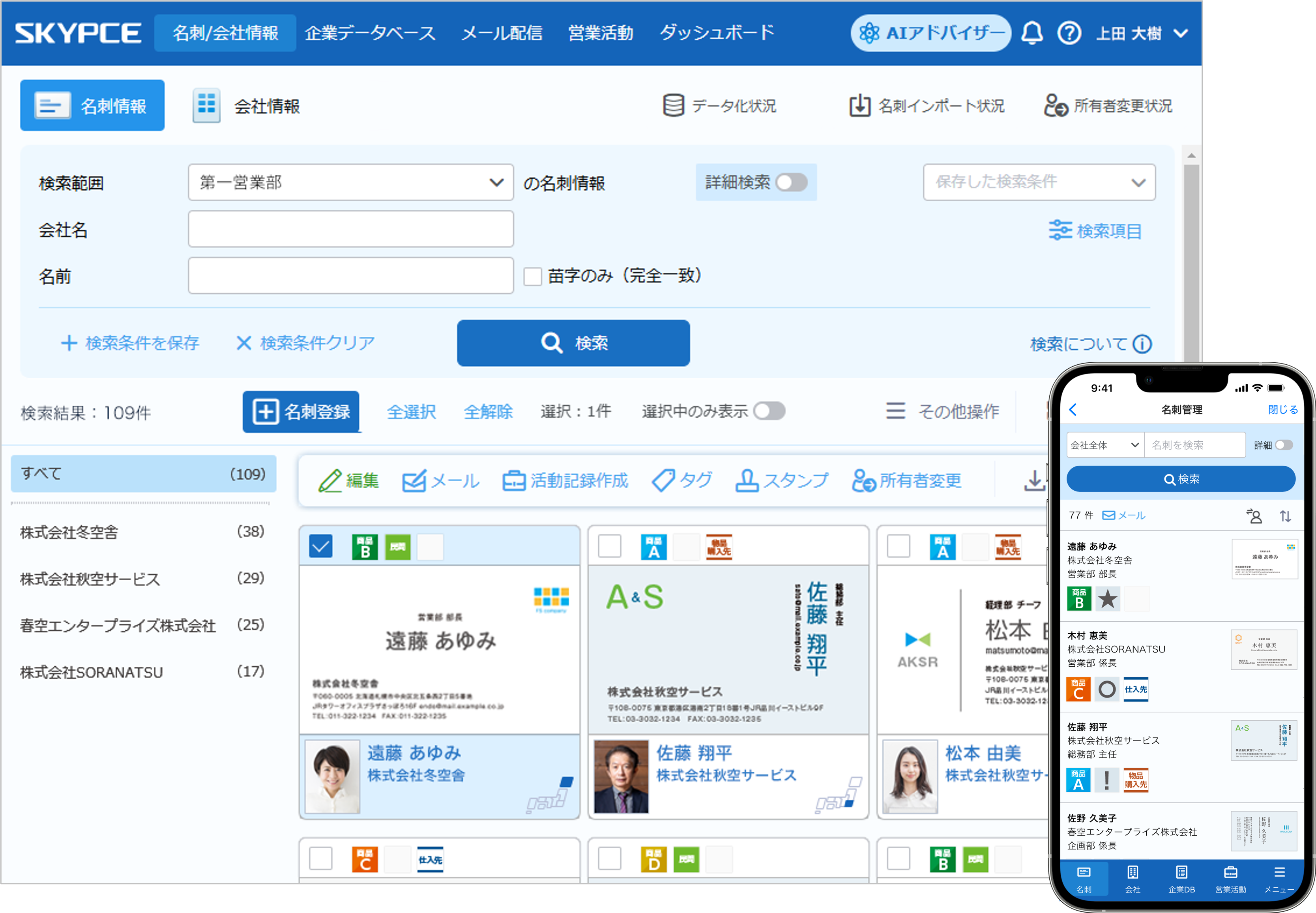1316x913 pixels.
Task: Open 検索項目 settings
Action: coord(1095,231)
